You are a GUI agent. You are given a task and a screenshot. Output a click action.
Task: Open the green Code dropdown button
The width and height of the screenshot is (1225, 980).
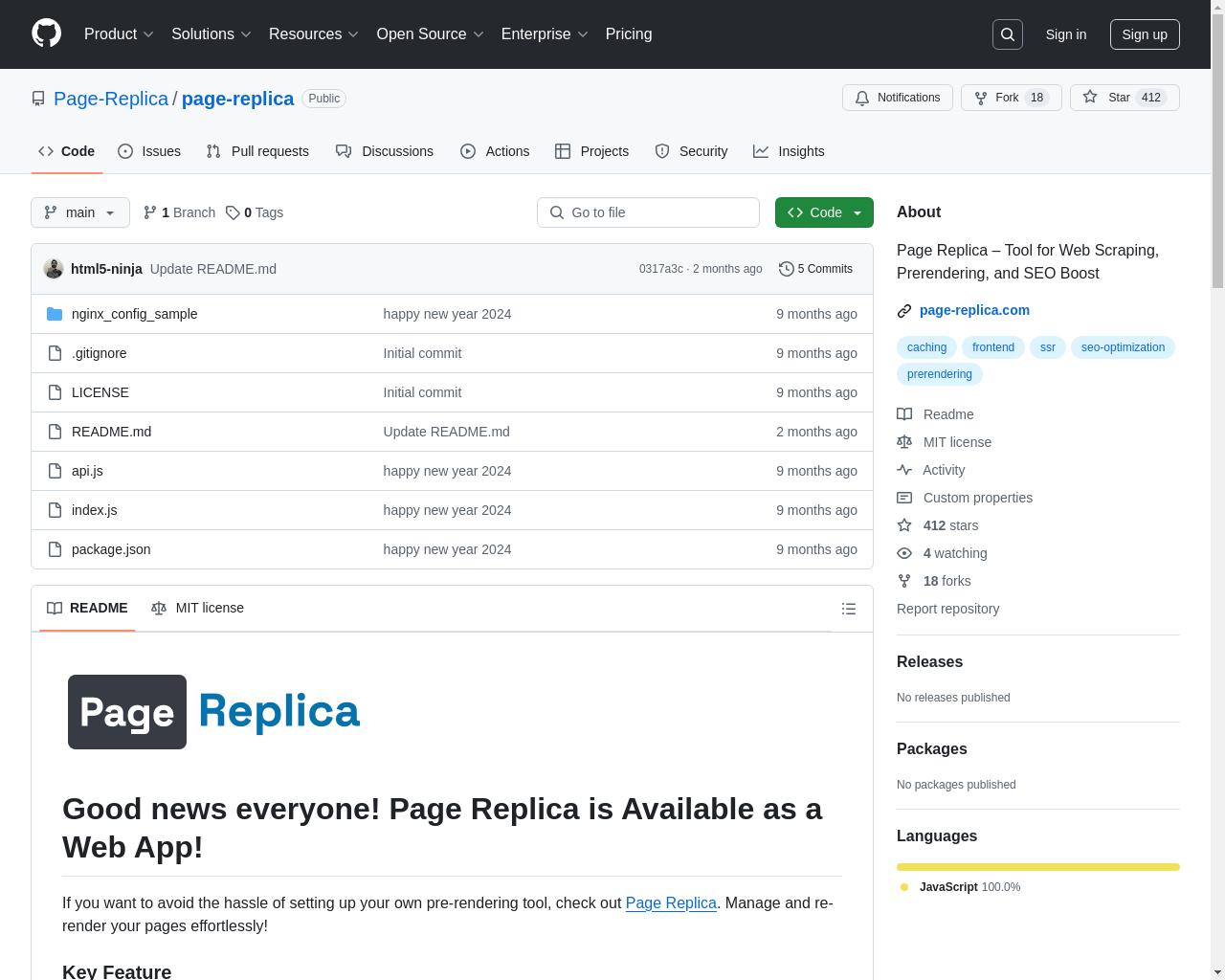824,212
